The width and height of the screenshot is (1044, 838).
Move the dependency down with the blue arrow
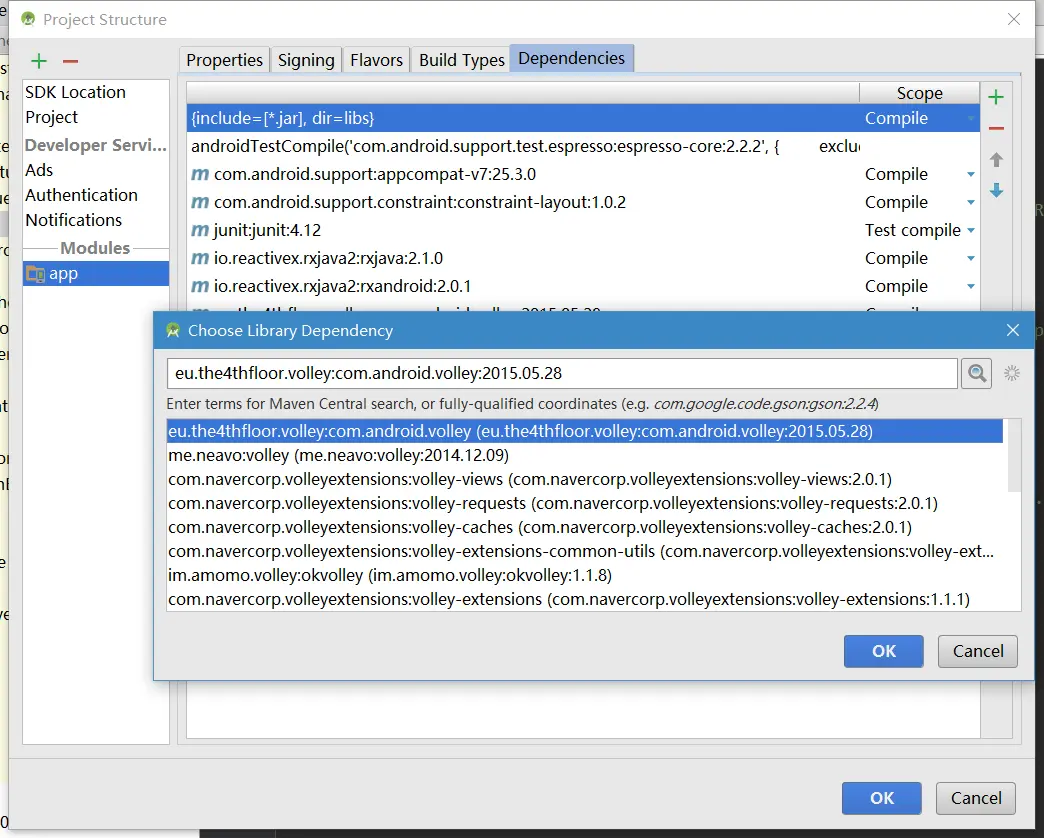point(996,191)
